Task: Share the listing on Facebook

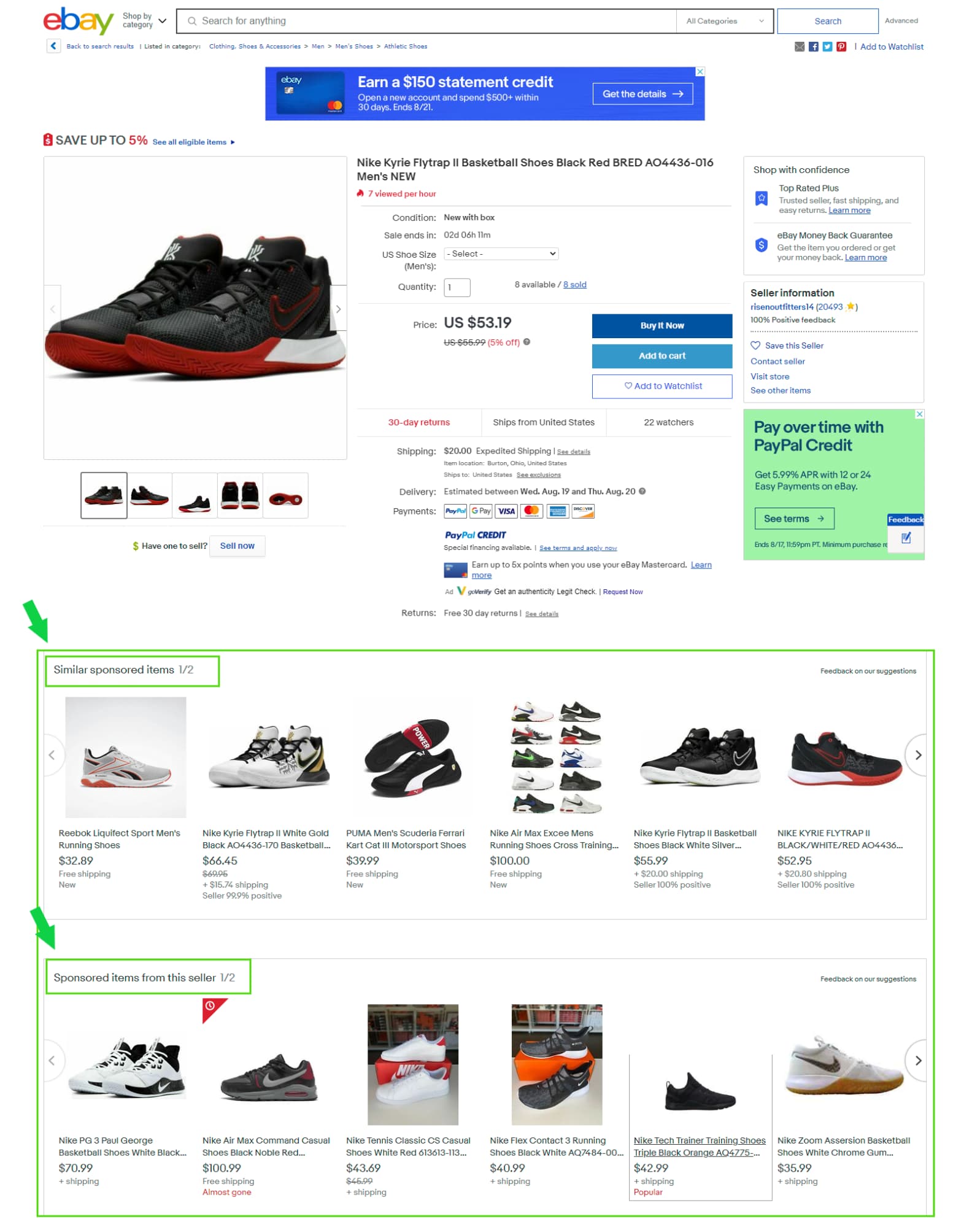Action: tap(813, 47)
